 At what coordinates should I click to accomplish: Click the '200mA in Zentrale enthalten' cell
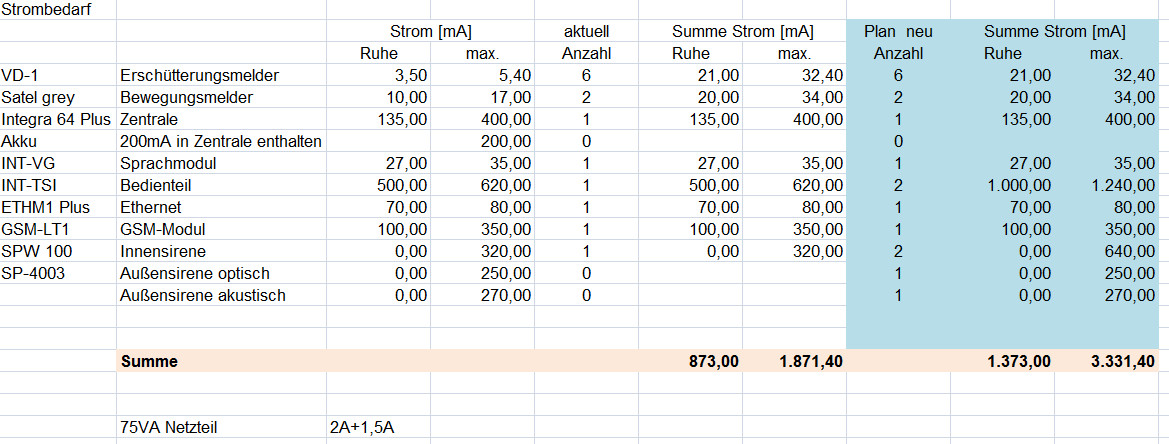(x=220, y=141)
